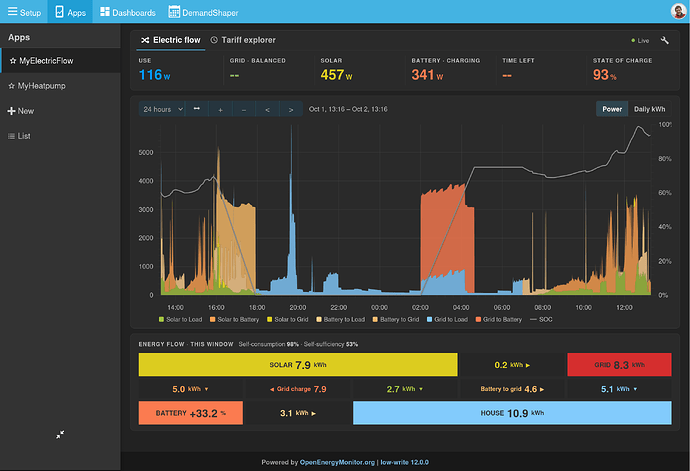This screenshot has width=690, height=471.
Task: Switch to the Tariff explorer tab
Action: 243,40
